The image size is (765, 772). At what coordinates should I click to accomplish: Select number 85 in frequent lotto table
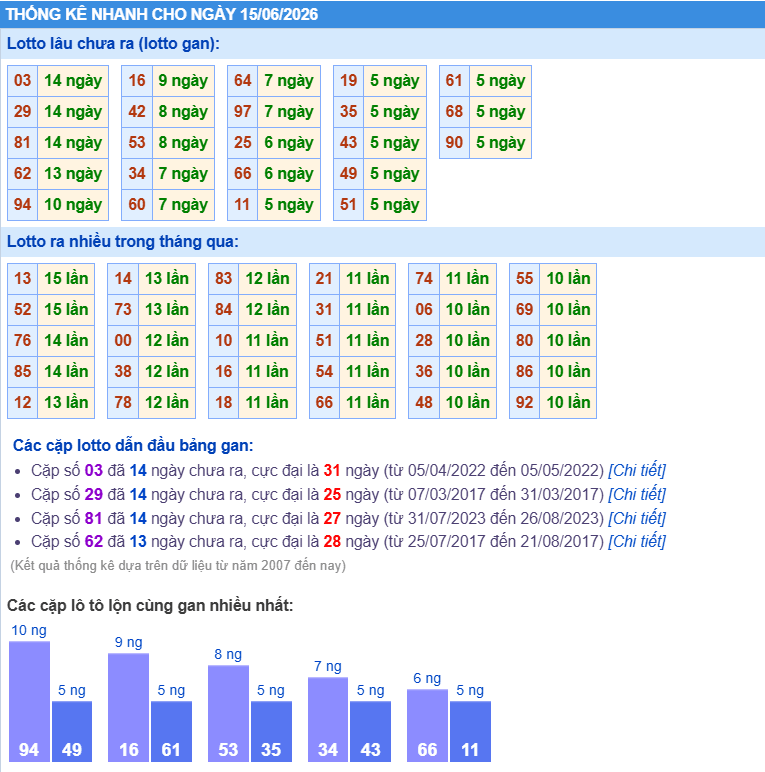coord(23,372)
